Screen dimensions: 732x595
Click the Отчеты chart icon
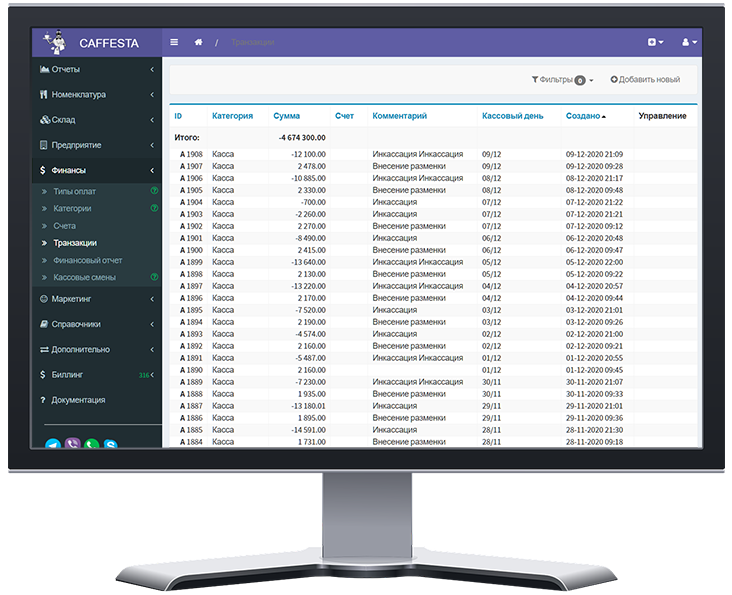coord(44,69)
